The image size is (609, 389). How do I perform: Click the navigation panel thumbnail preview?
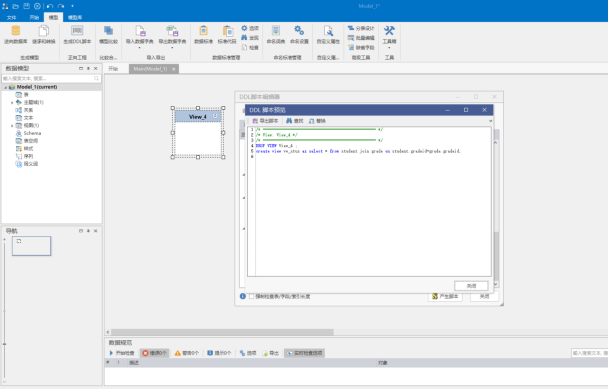pyautogui.click(x=31, y=246)
